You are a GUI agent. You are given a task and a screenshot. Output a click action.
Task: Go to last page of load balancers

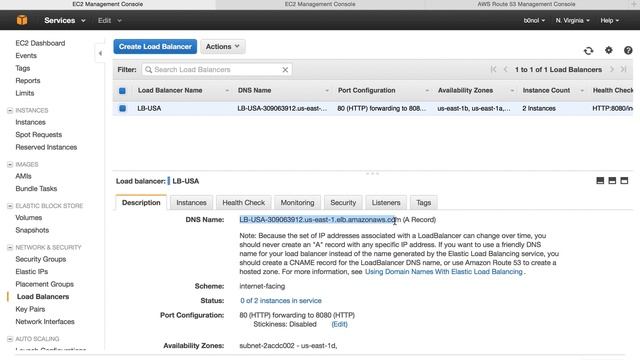click(x=623, y=69)
